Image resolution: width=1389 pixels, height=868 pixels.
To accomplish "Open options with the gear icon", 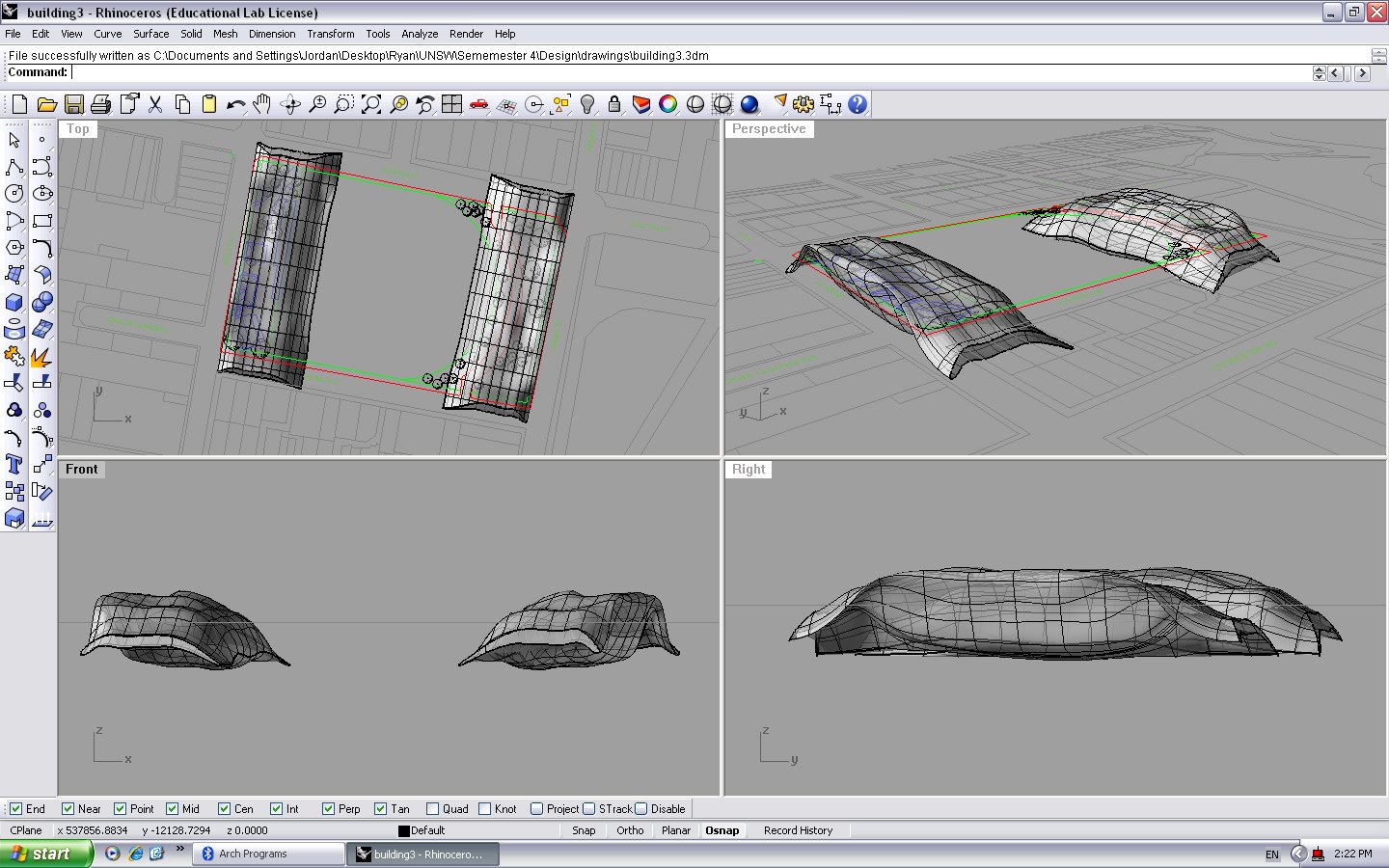I will (x=803, y=104).
